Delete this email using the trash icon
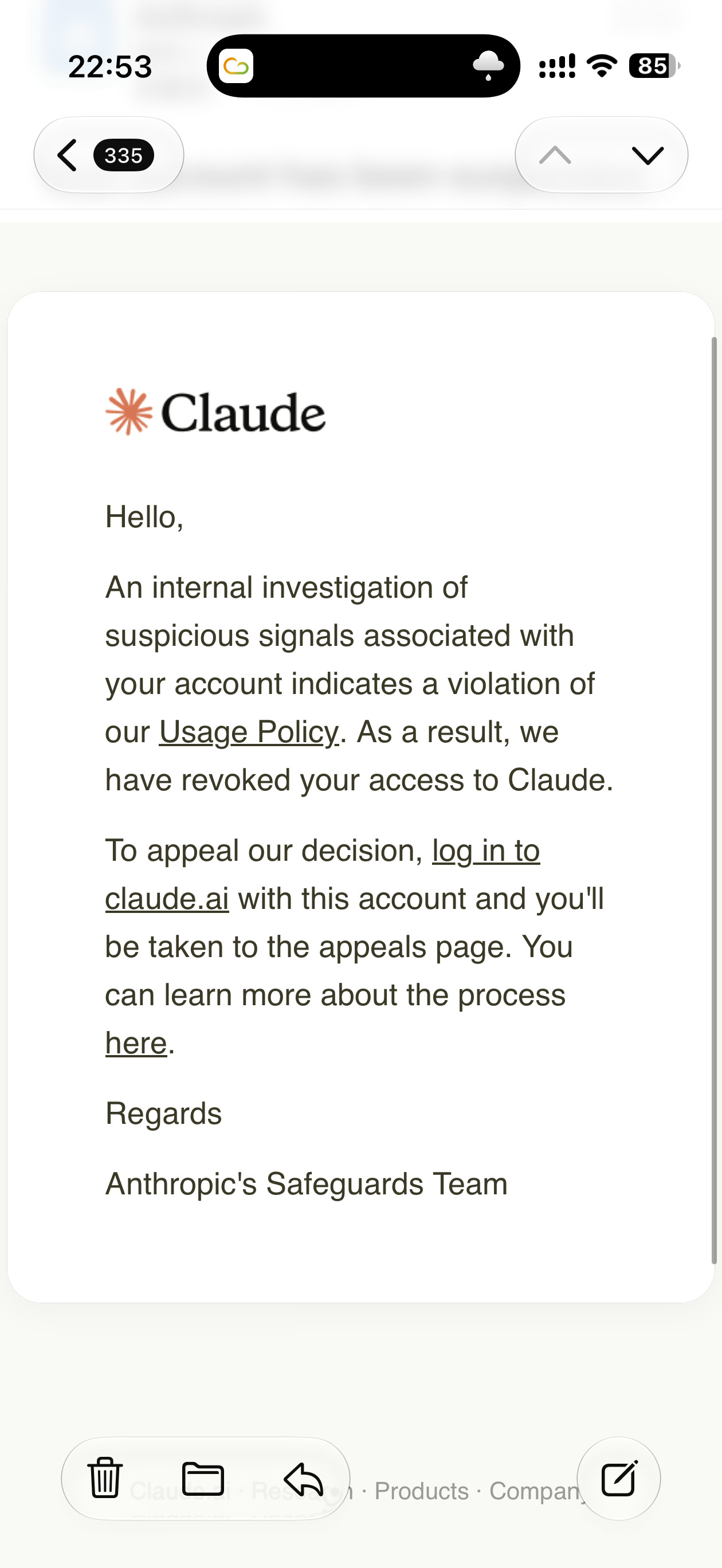This screenshot has width=722, height=1568. pos(105,1478)
